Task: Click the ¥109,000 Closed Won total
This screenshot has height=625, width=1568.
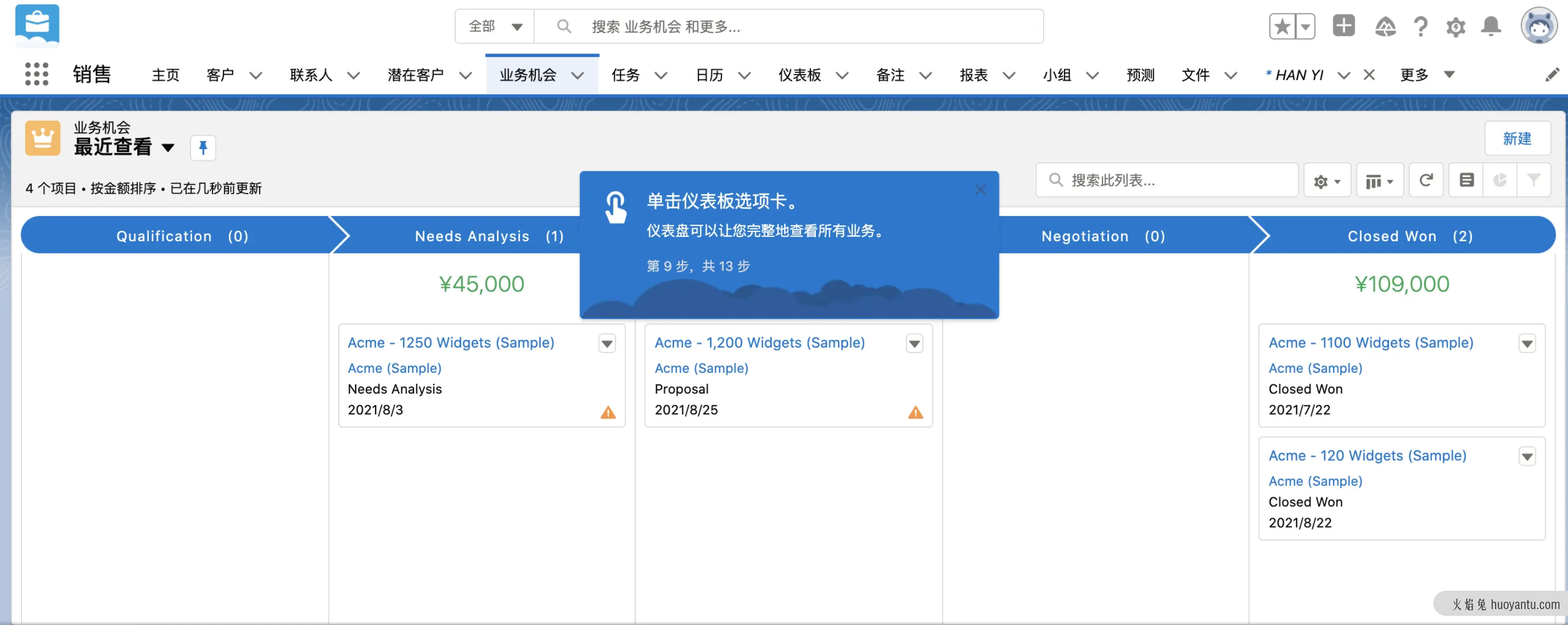Action: 1401,284
